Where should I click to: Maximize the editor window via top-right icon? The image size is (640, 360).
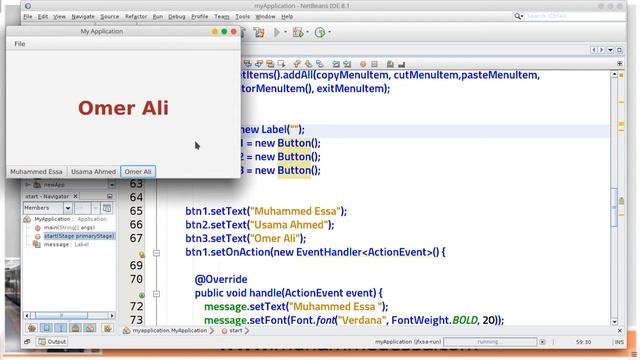point(620,50)
